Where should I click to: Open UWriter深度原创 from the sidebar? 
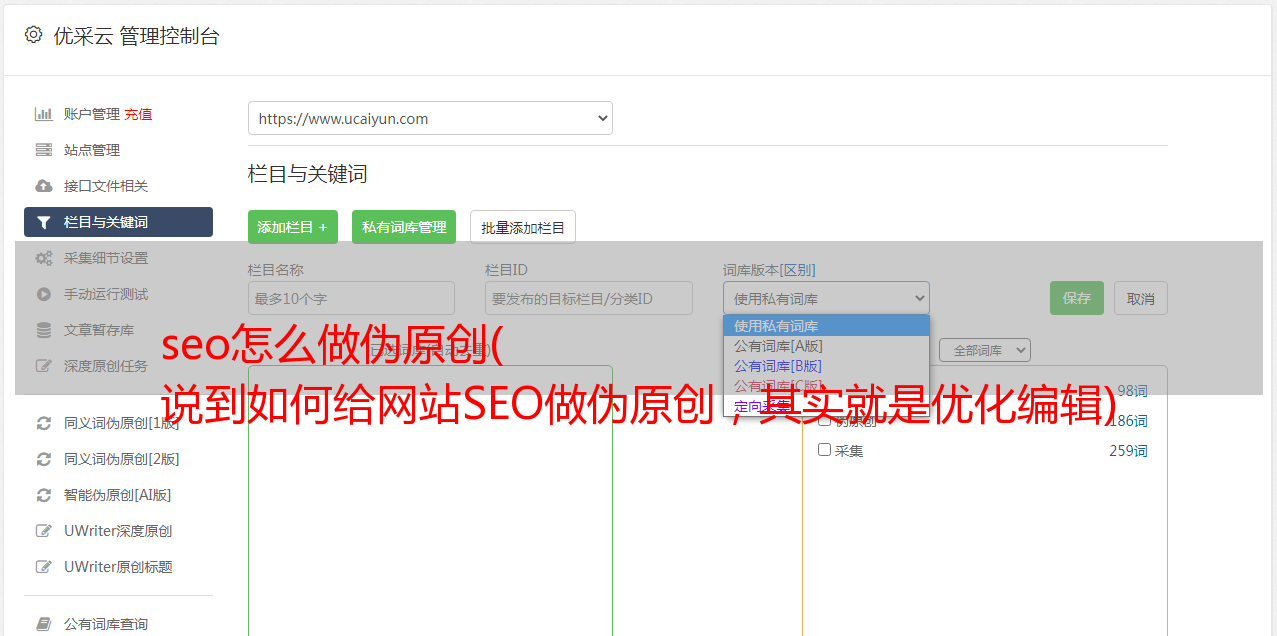pyautogui.click(x=118, y=531)
